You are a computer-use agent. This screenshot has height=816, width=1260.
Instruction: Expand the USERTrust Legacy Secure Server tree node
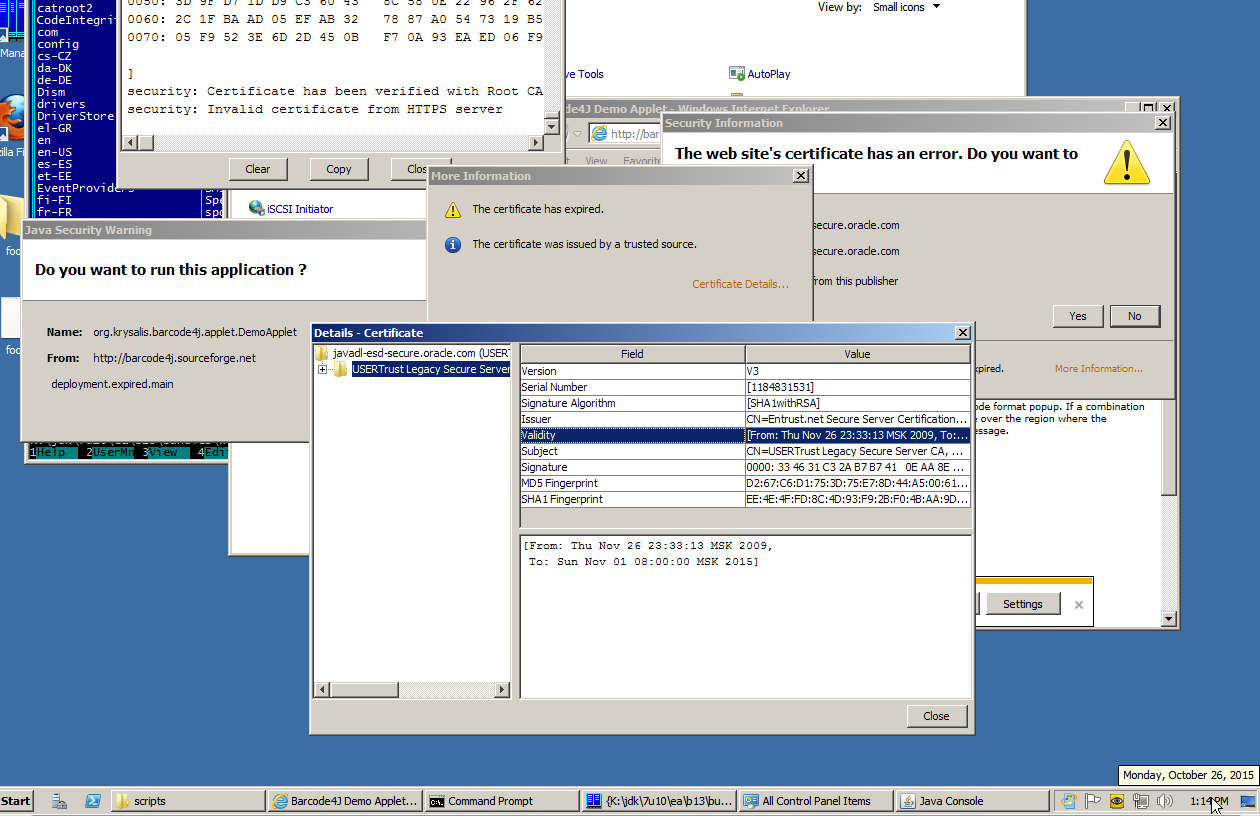point(323,370)
